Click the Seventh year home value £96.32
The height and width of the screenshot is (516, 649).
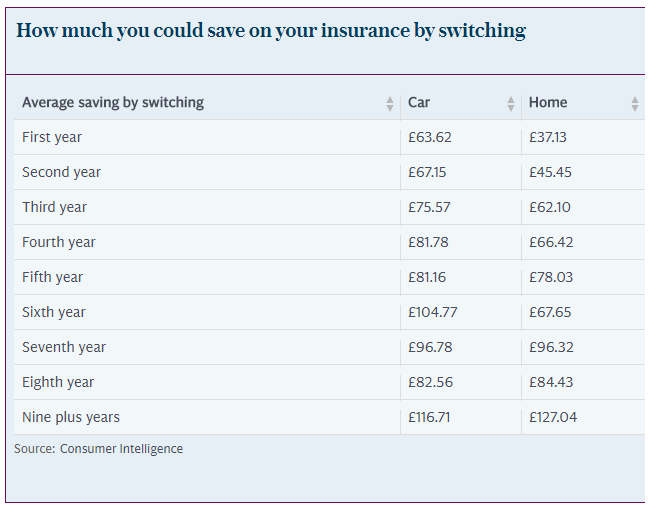tap(550, 347)
